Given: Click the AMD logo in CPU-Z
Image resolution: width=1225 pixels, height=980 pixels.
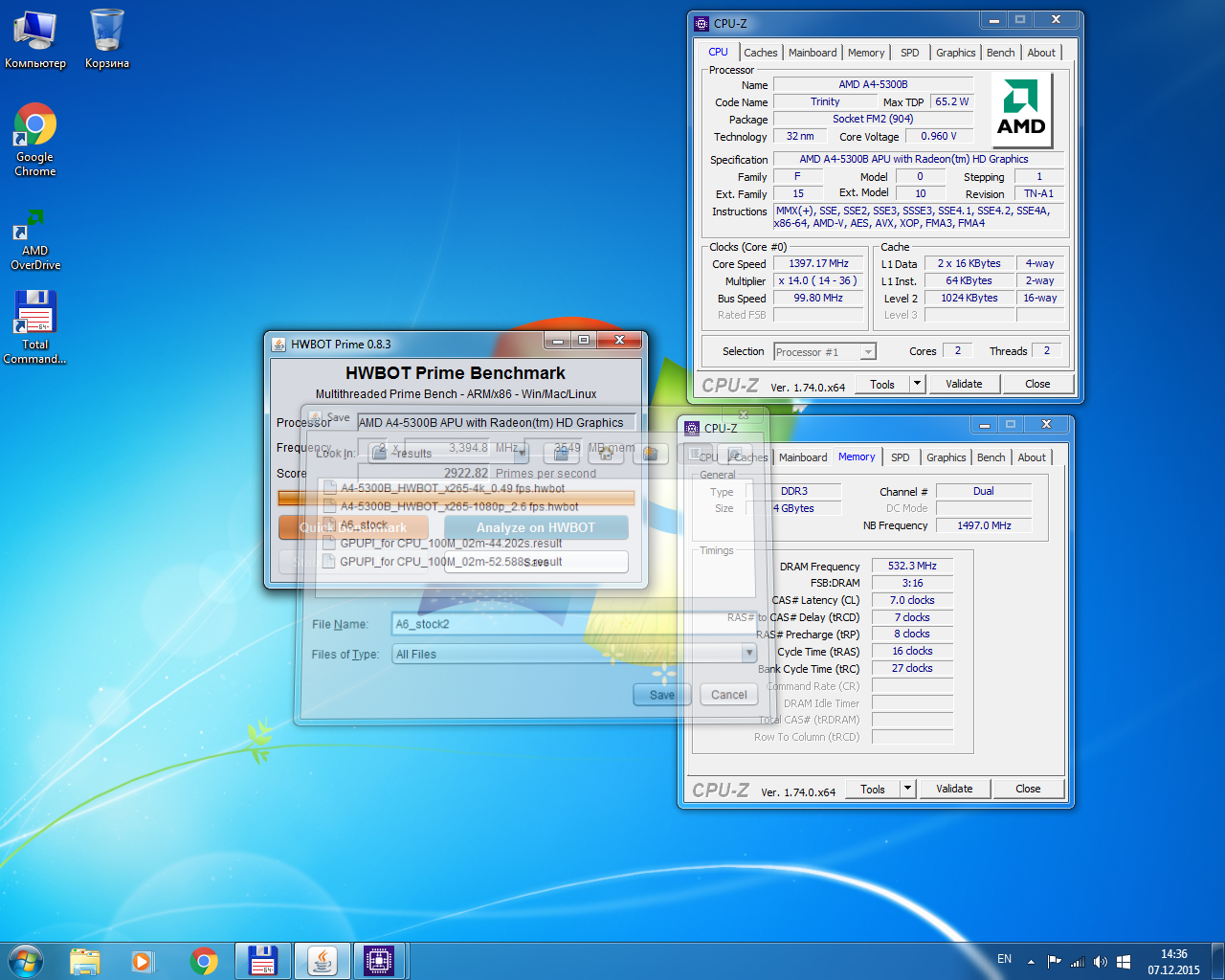Looking at the screenshot, I should click(x=1021, y=109).
